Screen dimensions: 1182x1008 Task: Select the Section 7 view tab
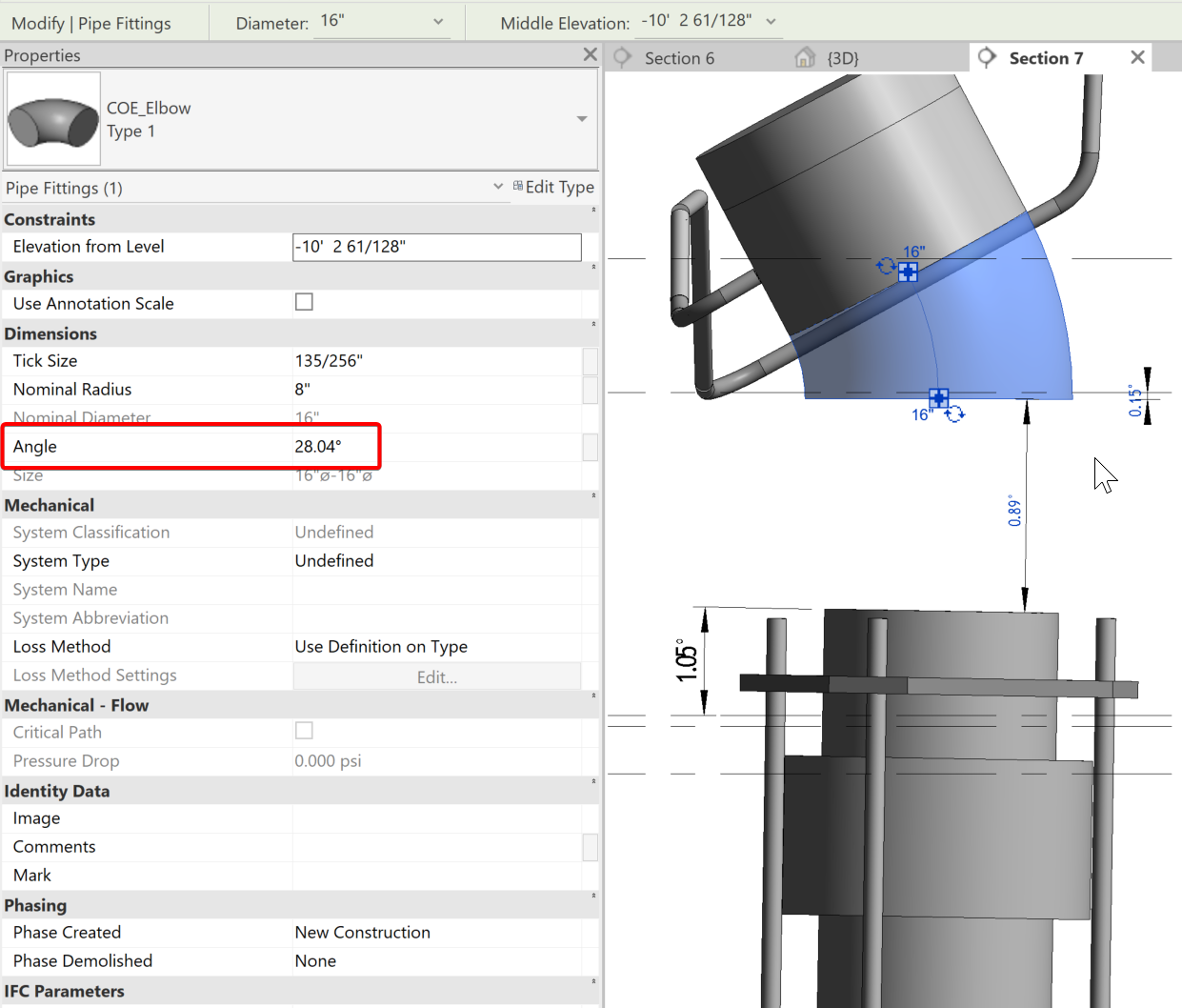click(x=1046, y=58)
